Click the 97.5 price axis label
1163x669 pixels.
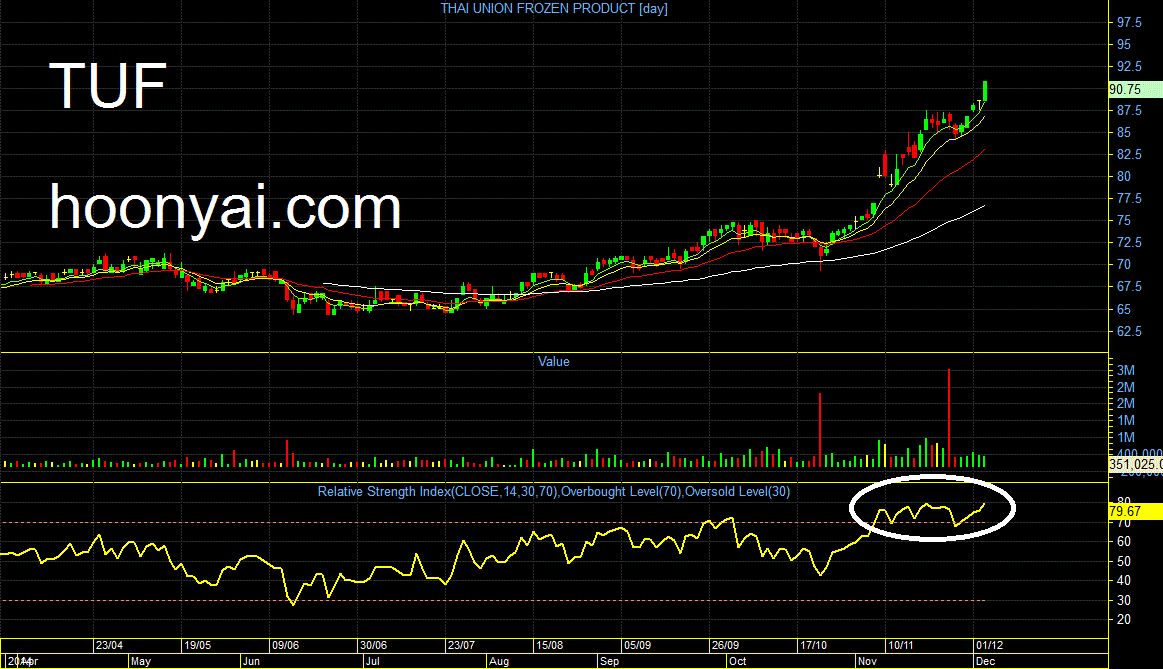click(x=1129, y=23)
